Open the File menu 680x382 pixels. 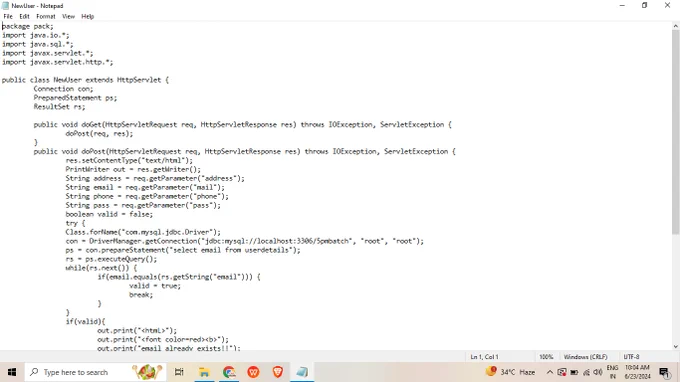coord(8,16)
